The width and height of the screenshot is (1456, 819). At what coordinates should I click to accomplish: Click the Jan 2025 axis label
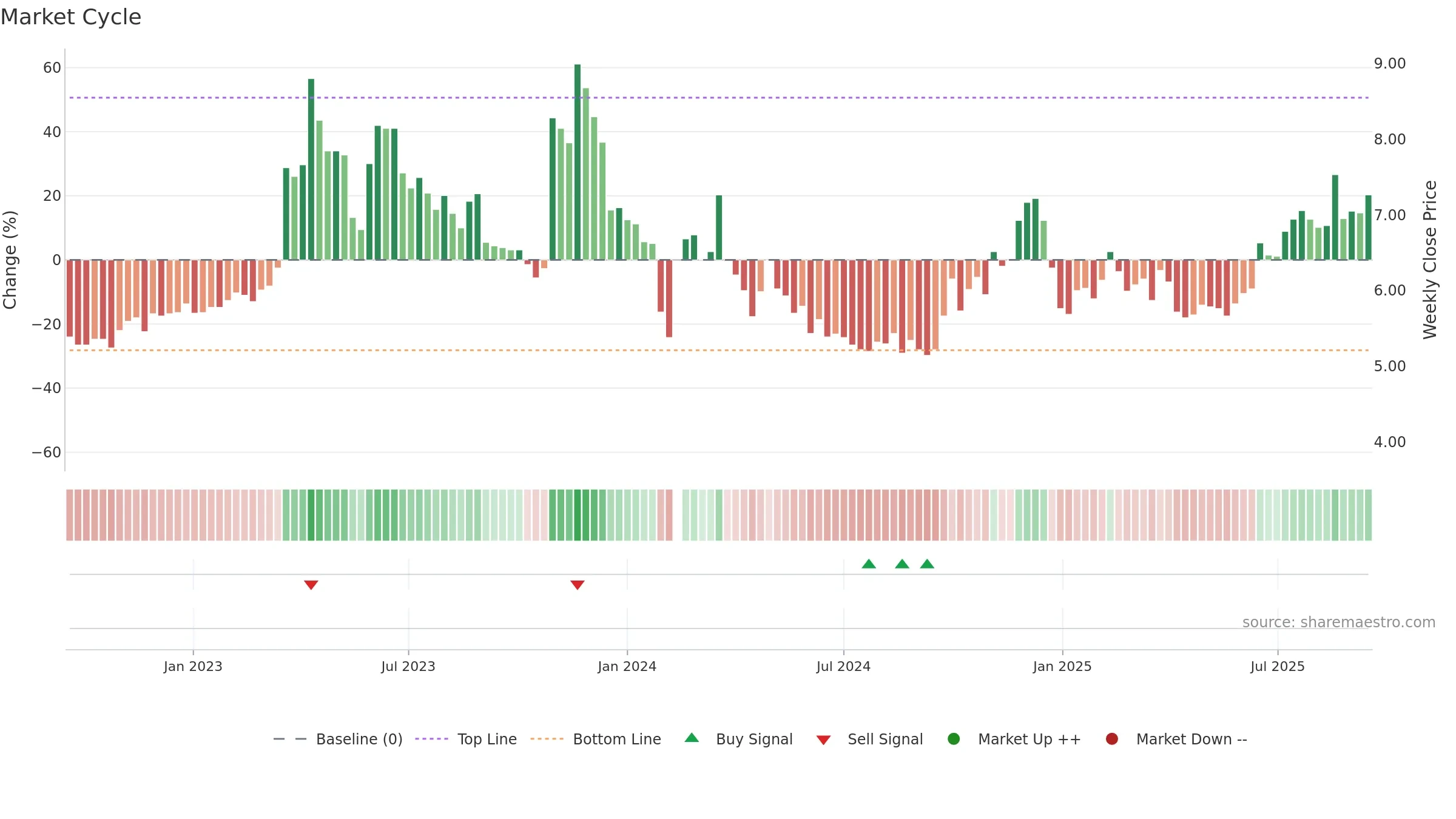tap(1062, 666)
